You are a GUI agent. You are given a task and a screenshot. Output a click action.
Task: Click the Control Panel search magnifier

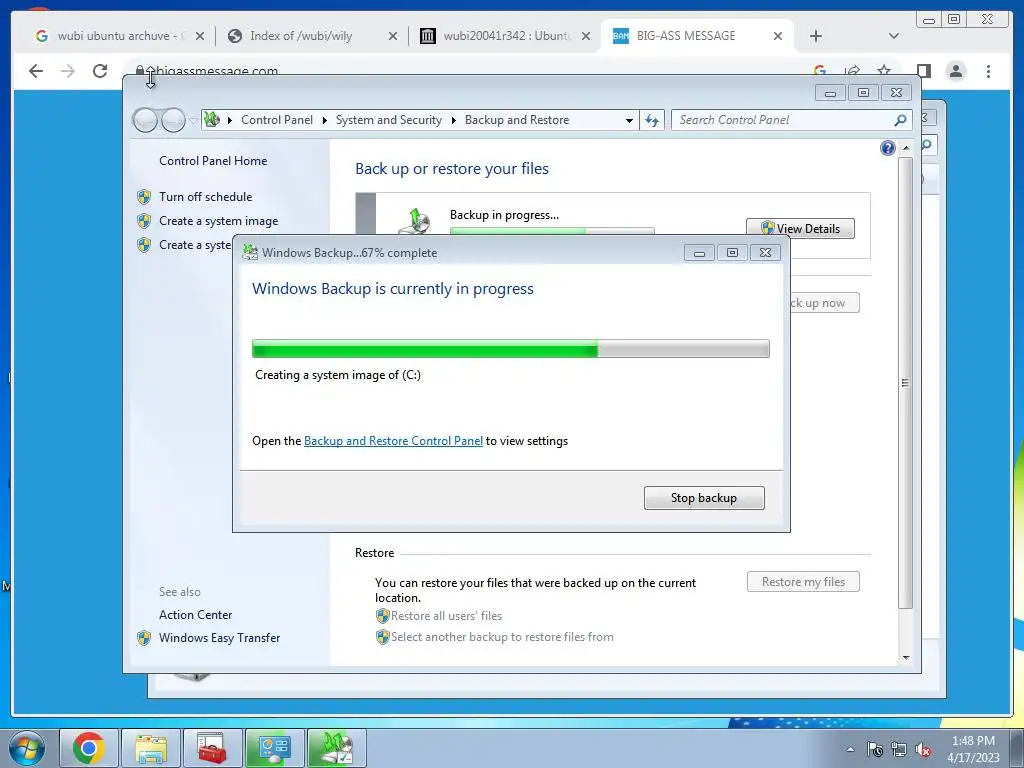coord(900,120)
